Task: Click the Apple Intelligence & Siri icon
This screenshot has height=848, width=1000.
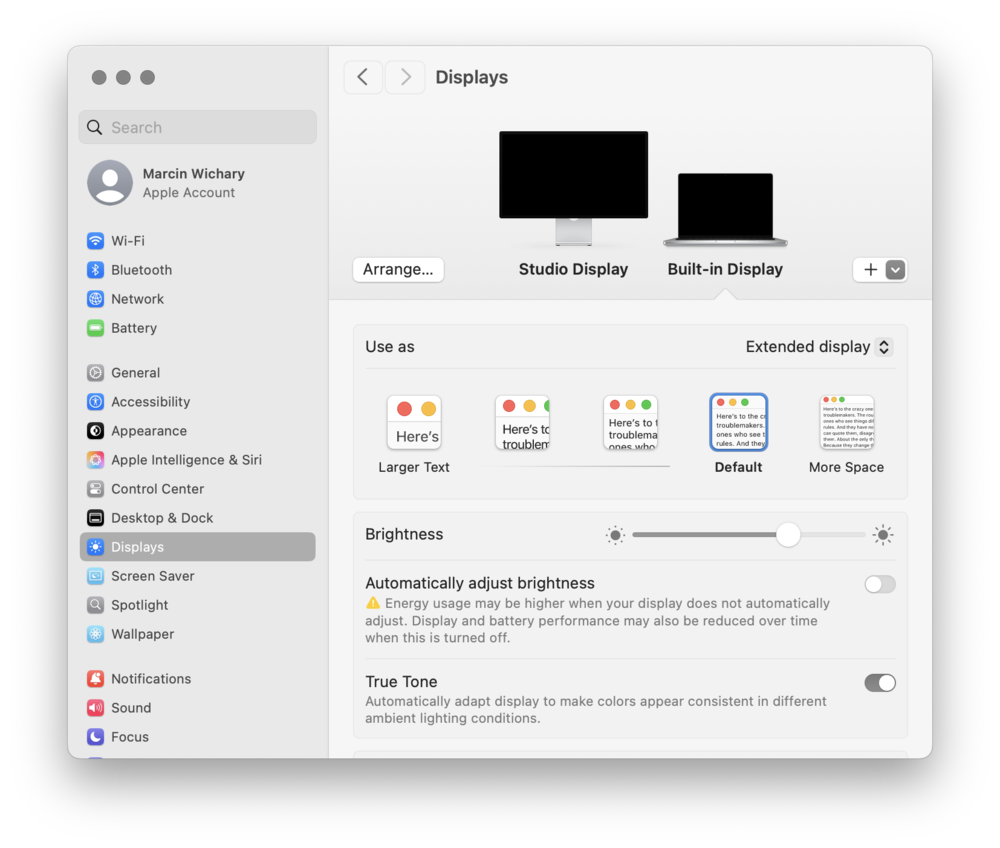Action: click(96, 460)
